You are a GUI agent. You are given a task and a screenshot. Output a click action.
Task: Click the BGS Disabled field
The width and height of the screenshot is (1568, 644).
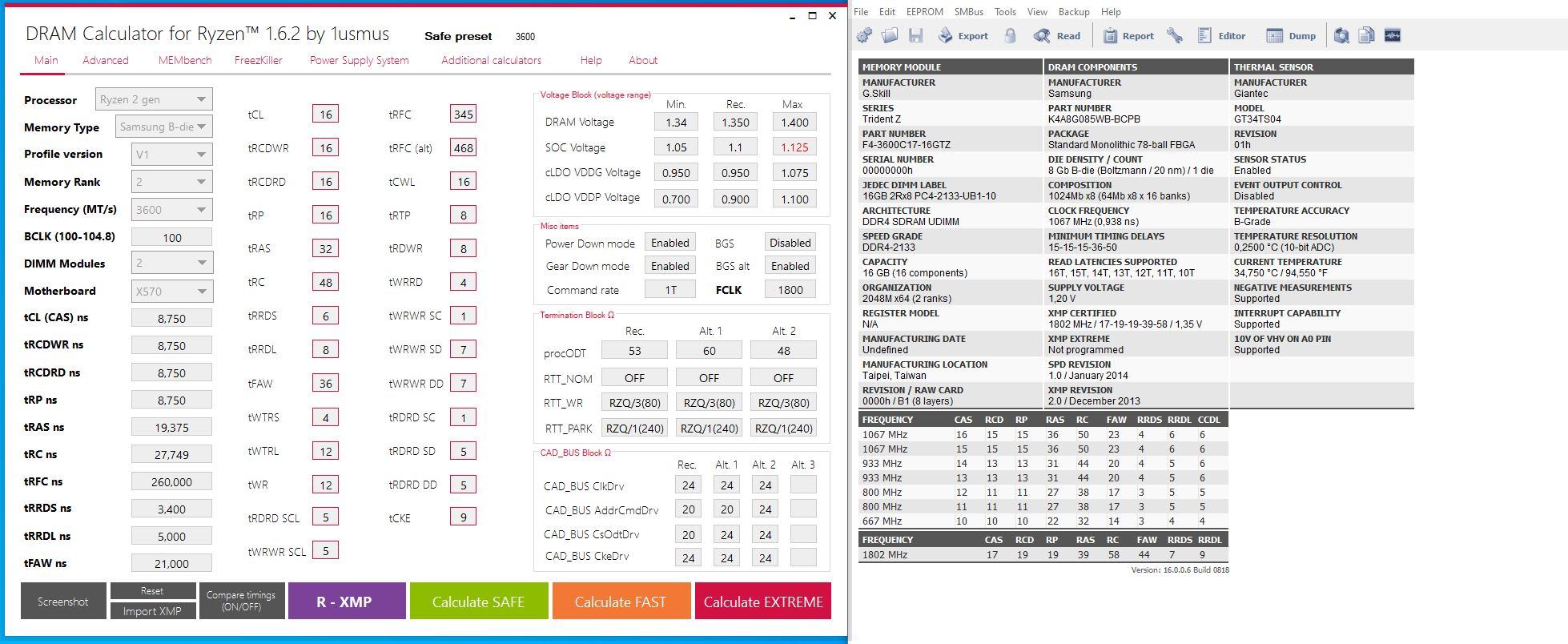[x=790, y=243]
